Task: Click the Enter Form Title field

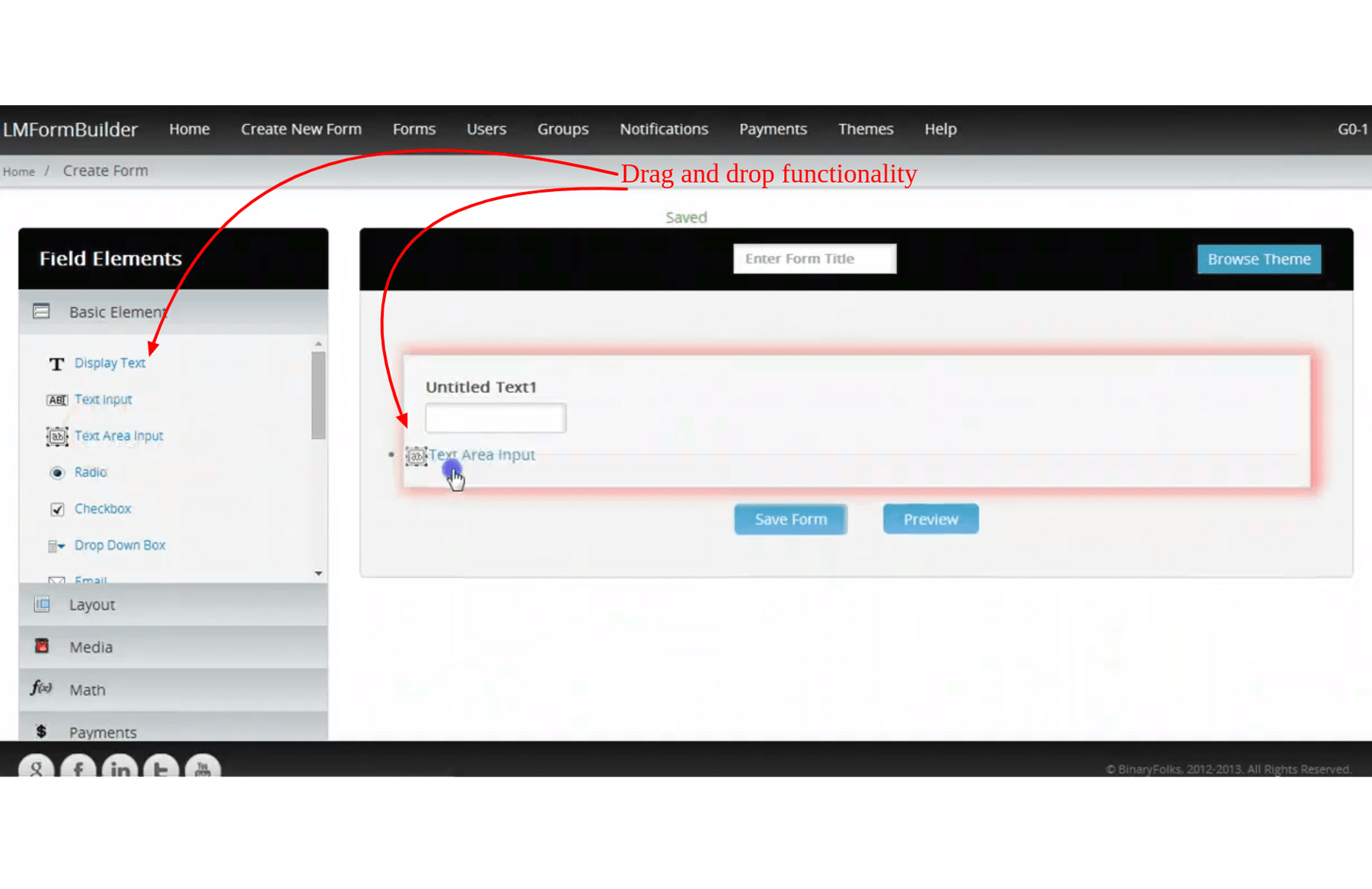Action: click(814, 259)
